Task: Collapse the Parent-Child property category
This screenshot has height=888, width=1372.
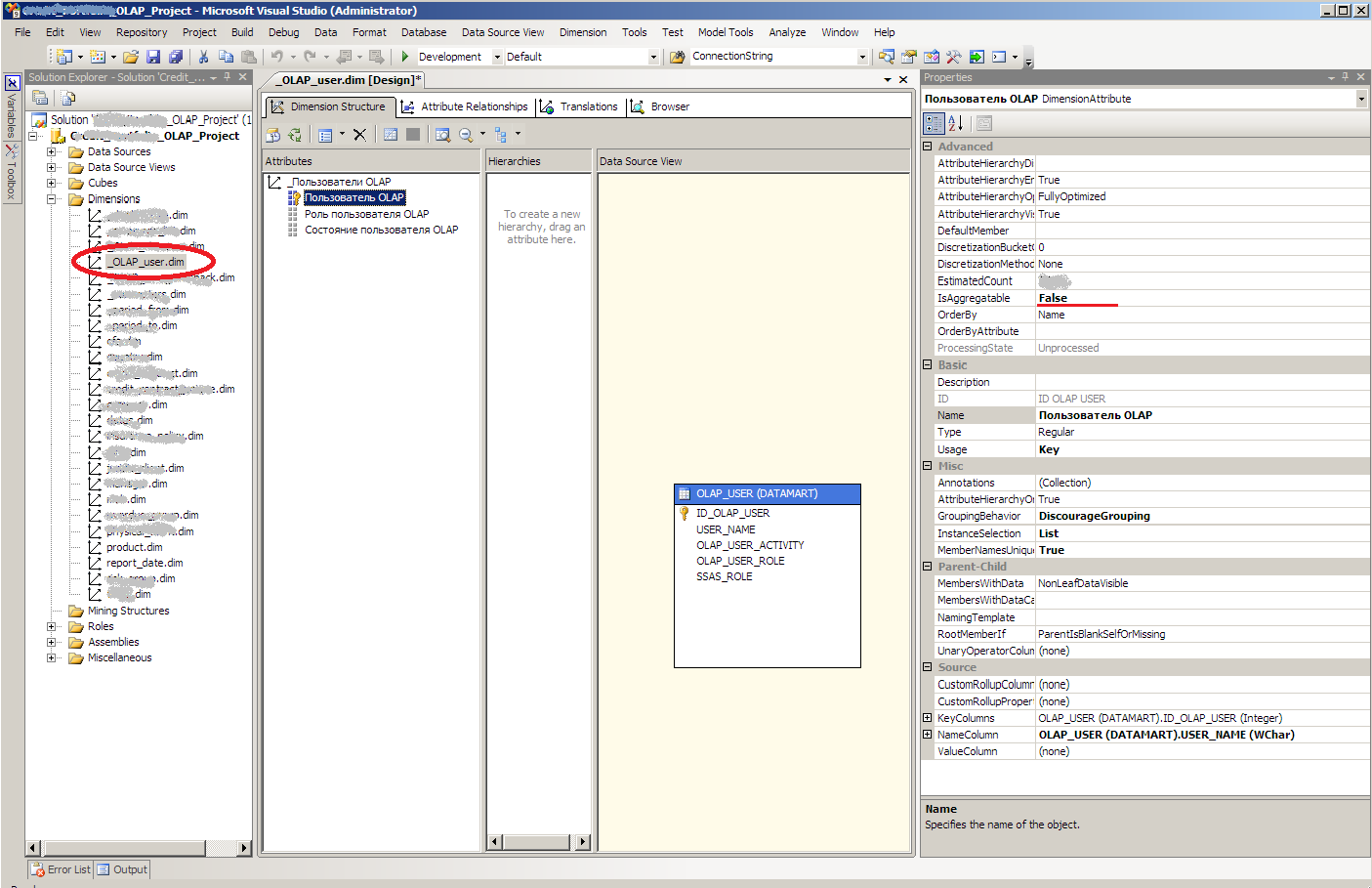Action: [x=928, y=567]
